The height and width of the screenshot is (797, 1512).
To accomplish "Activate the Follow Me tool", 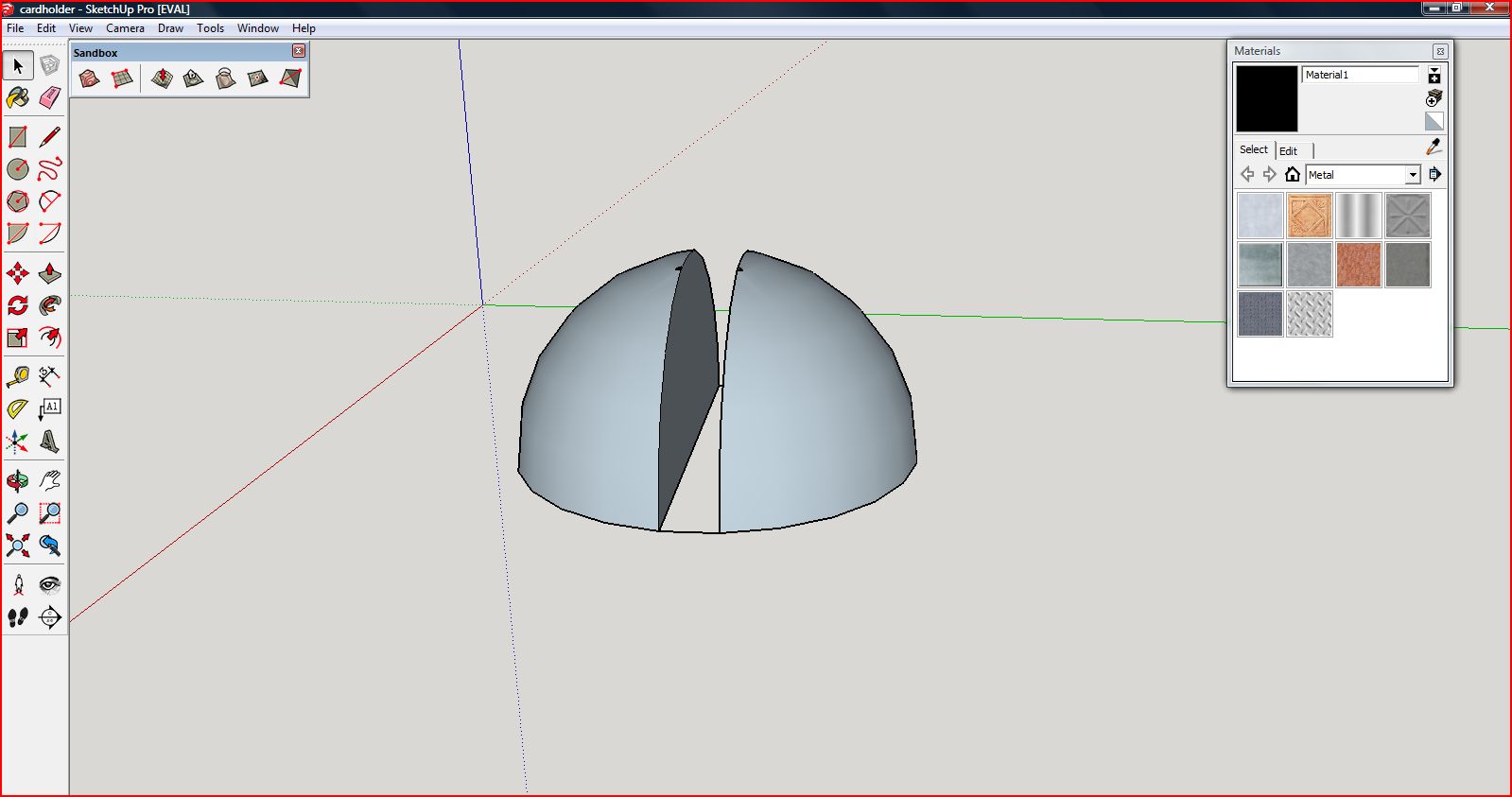I will pos(50,305).
